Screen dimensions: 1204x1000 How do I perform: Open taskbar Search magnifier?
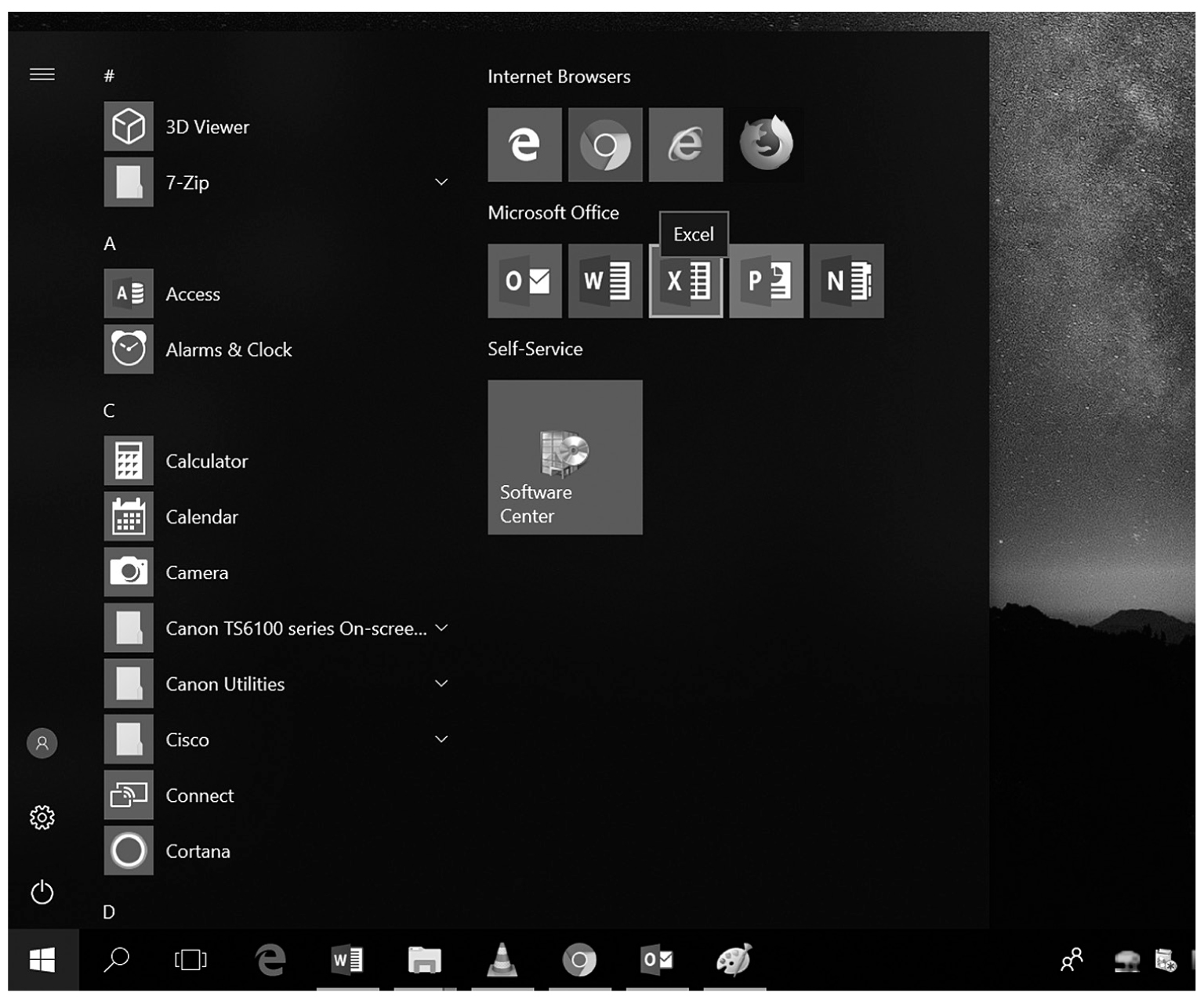[x=116, y=960]
